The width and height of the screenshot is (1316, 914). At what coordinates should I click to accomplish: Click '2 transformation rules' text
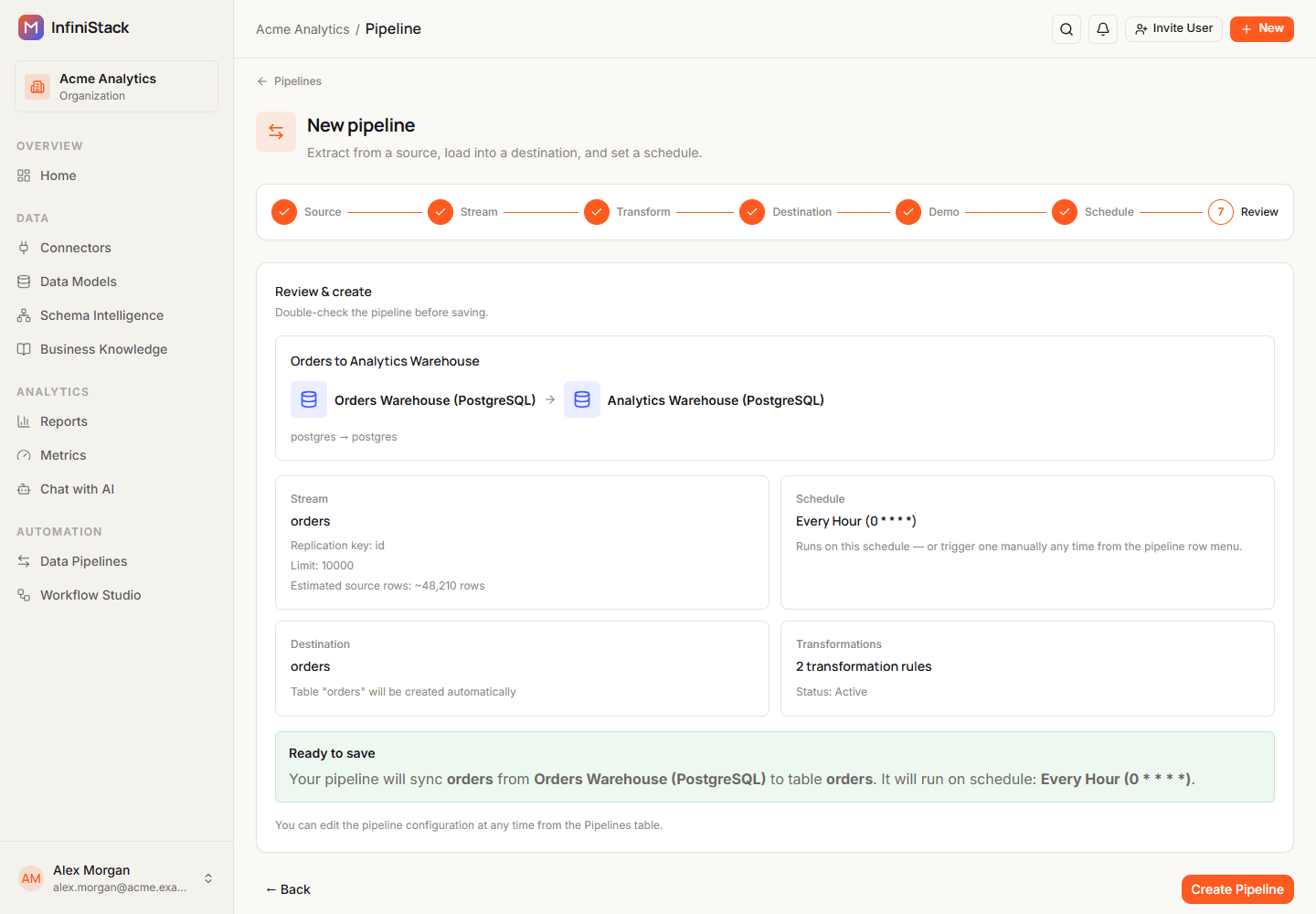(864, 666)
